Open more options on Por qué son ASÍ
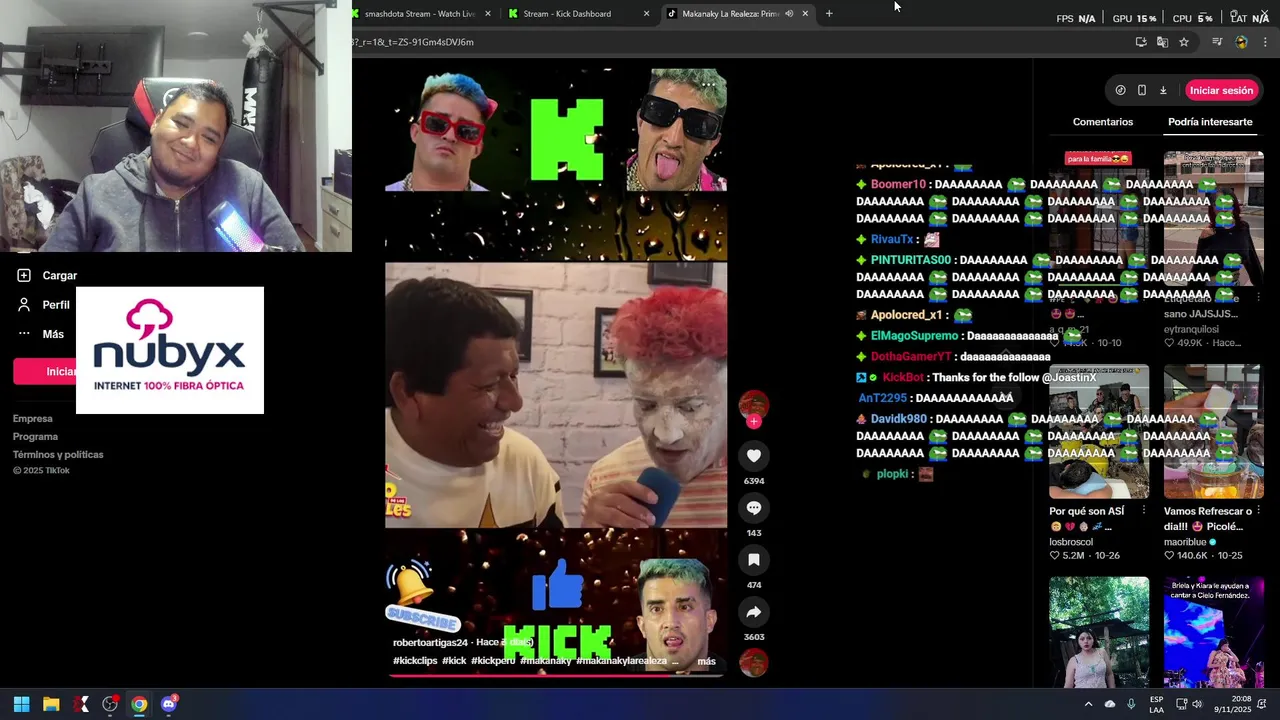Screen dimensions: 1280x720 point(1144,511)
